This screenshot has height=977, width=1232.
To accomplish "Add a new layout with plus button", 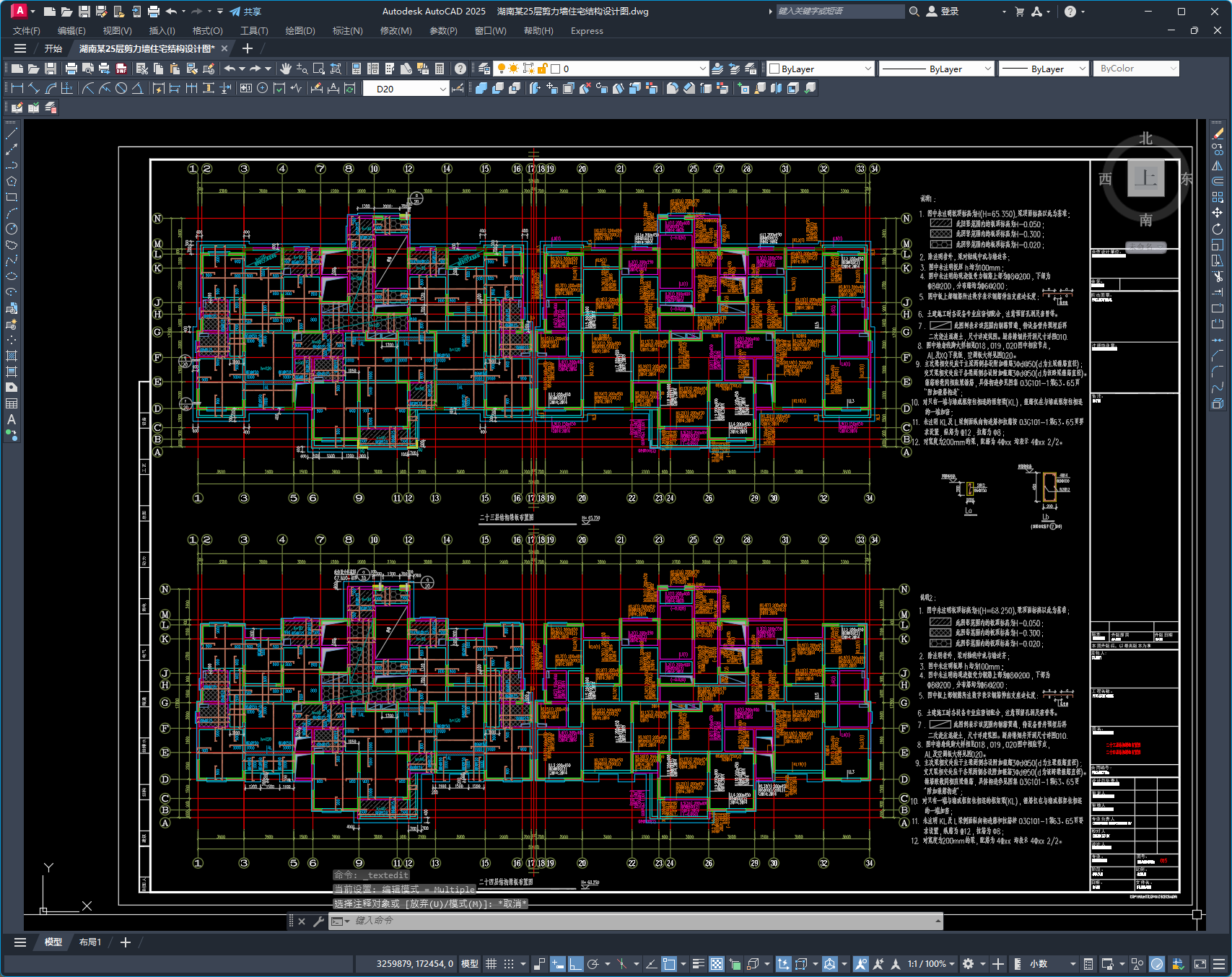I will click(x=126, y=942).
